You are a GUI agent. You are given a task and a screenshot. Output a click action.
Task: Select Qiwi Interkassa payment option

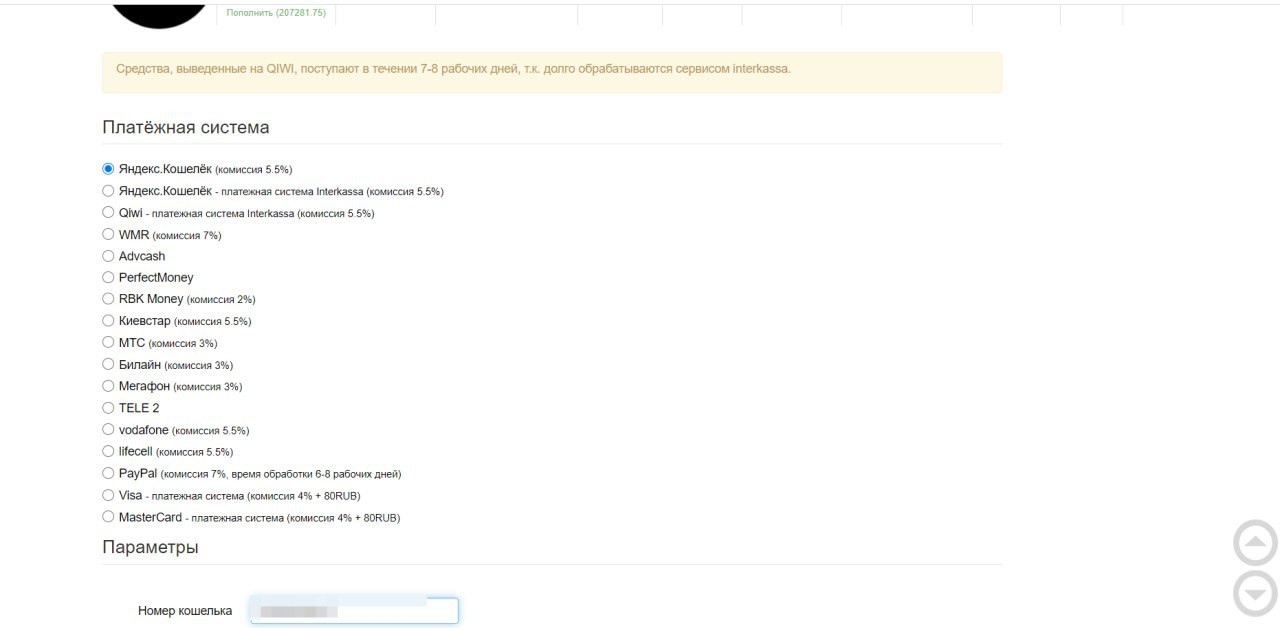pyautogui.click(x=108, y=212)
